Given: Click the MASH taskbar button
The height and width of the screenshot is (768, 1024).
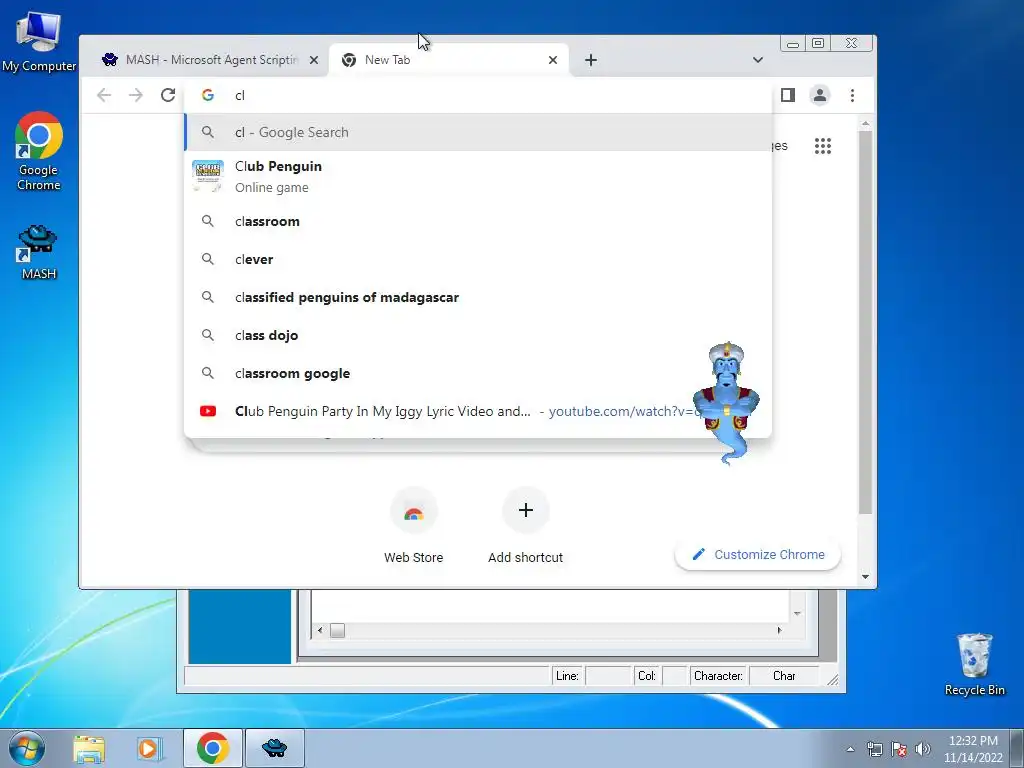Looking at the screenshot, I should 275,748.
